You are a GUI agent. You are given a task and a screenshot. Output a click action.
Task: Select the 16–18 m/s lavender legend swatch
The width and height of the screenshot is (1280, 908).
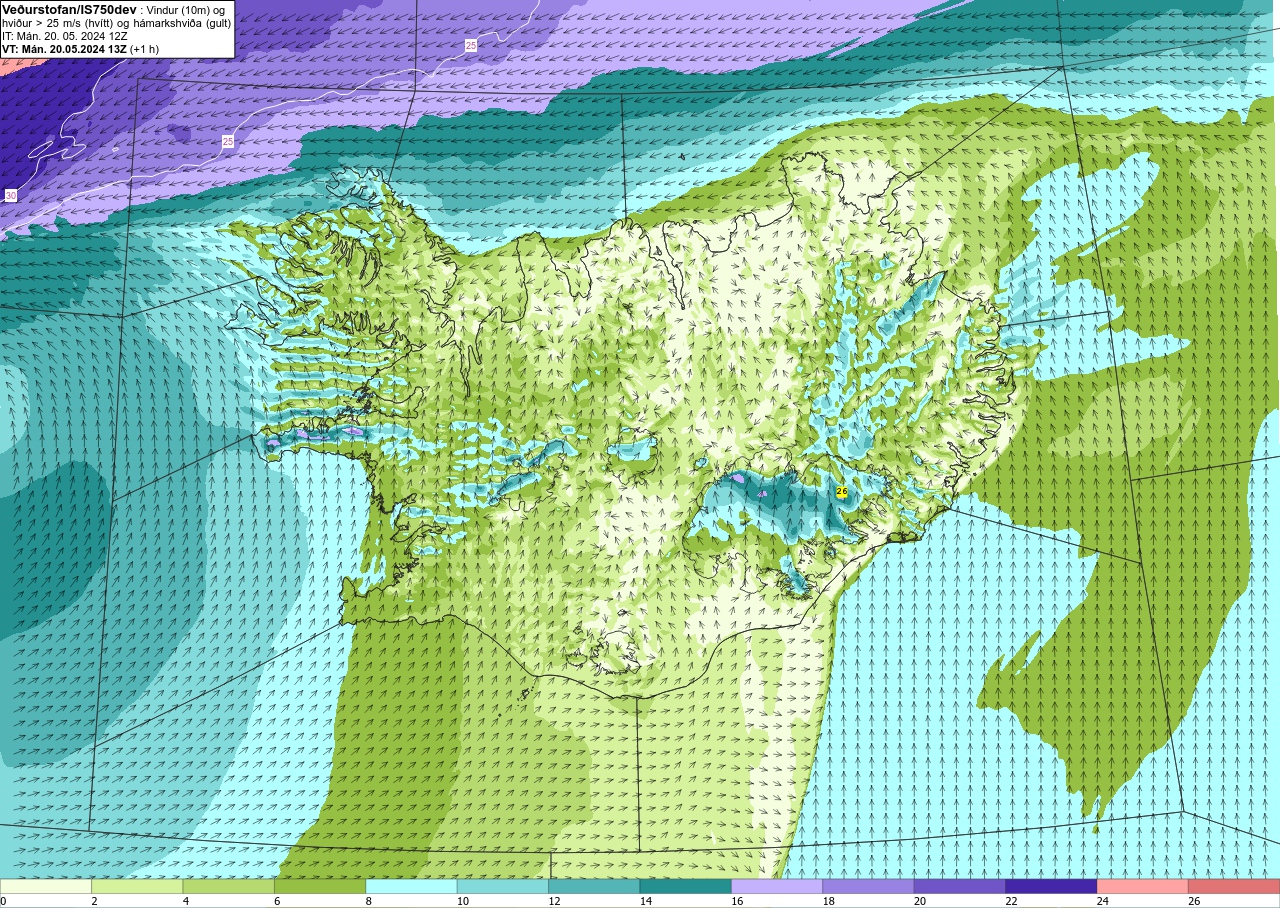point(777,886)
